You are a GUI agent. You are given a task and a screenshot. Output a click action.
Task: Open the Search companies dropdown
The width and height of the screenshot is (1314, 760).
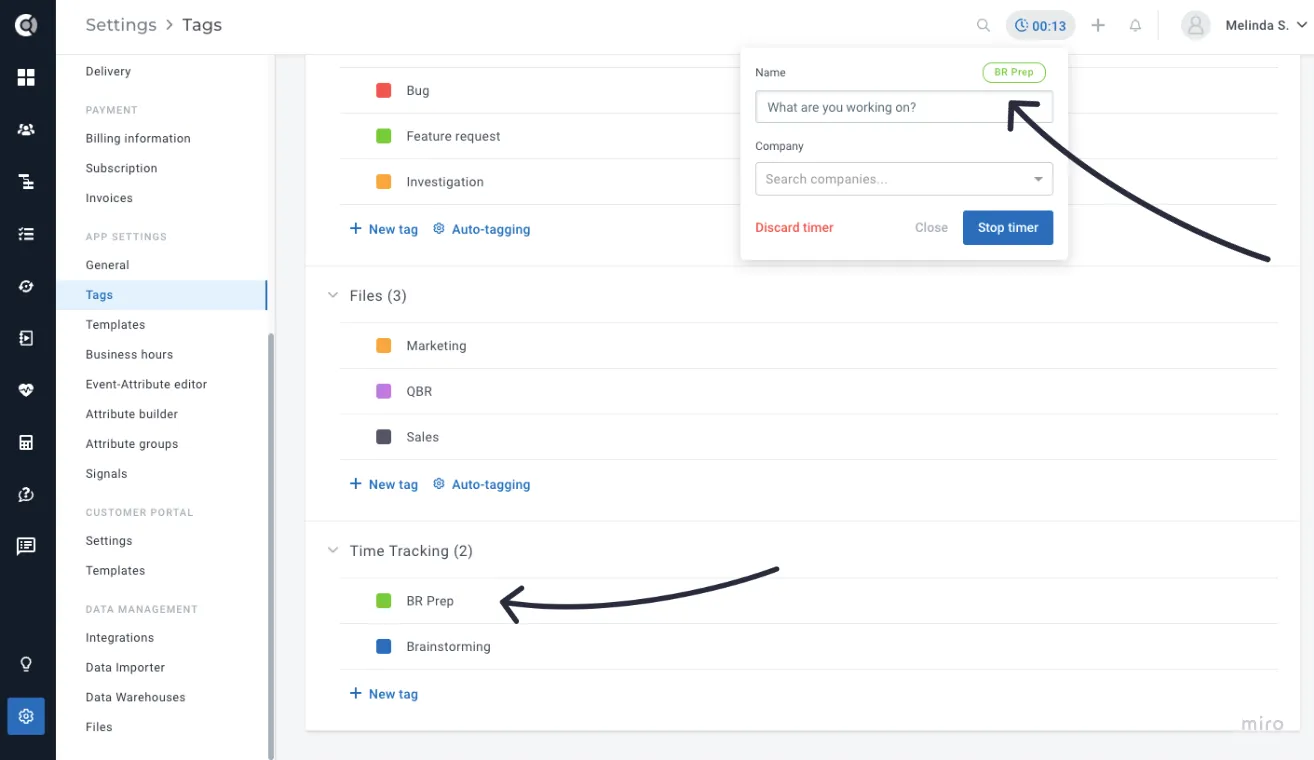coord(904,179)
